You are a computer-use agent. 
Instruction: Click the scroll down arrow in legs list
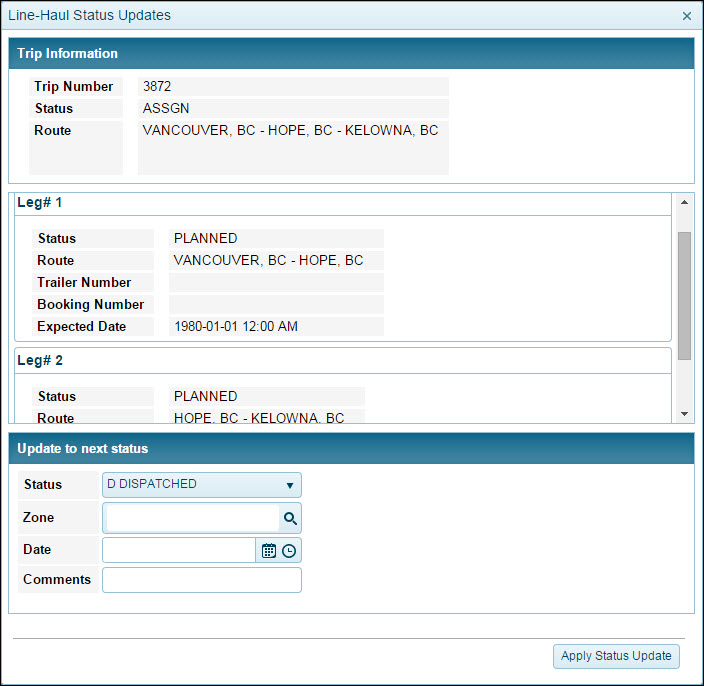684,413
